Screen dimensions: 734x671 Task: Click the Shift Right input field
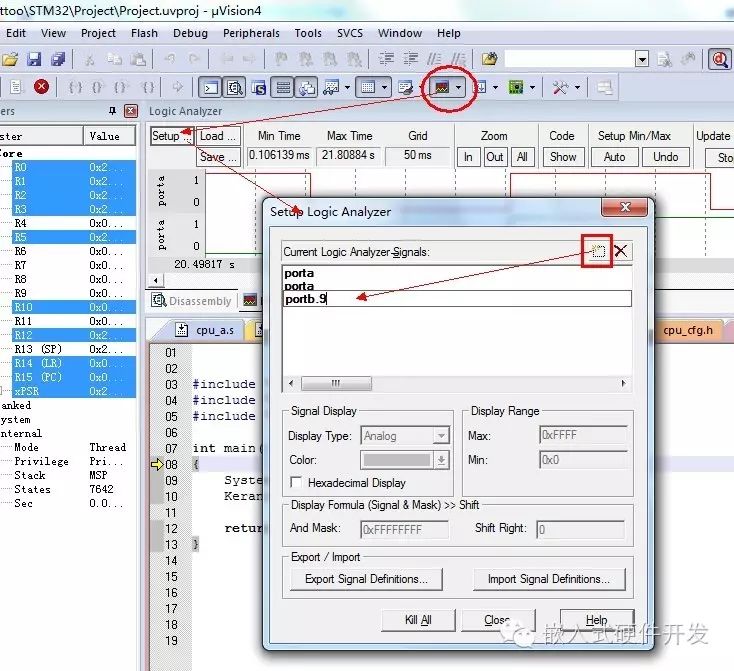(x=580, y=530)
